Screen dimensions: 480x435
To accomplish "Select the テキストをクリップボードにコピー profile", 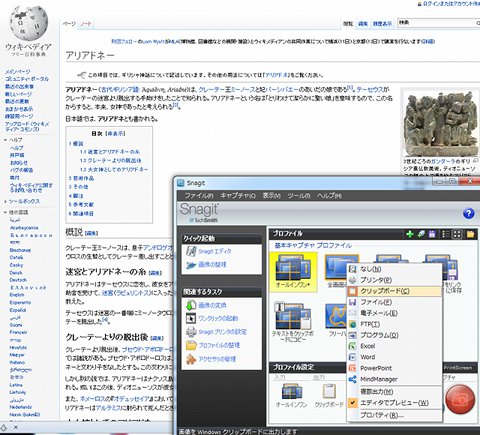I will coord(293,322).
